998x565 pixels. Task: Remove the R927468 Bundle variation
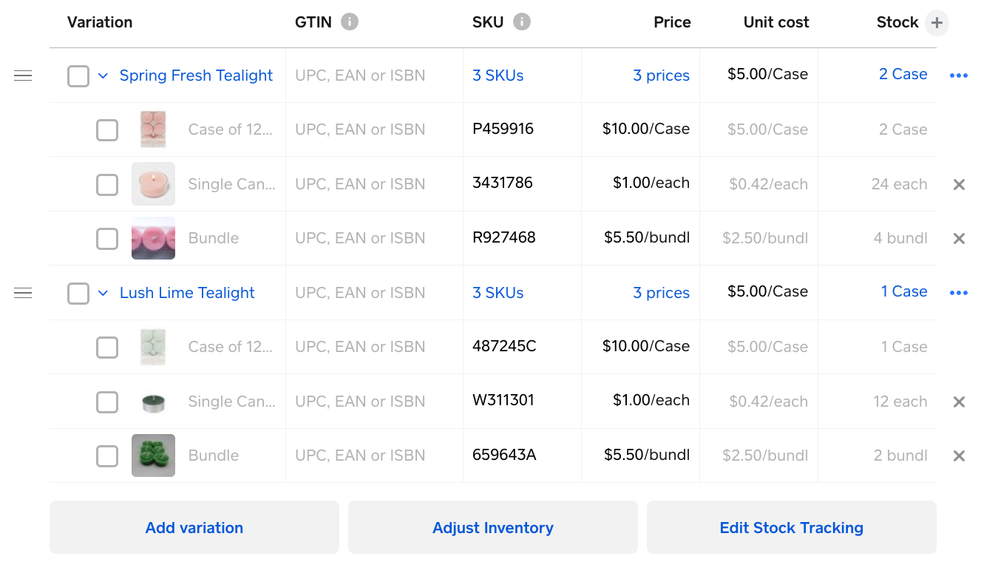(958, 239)
